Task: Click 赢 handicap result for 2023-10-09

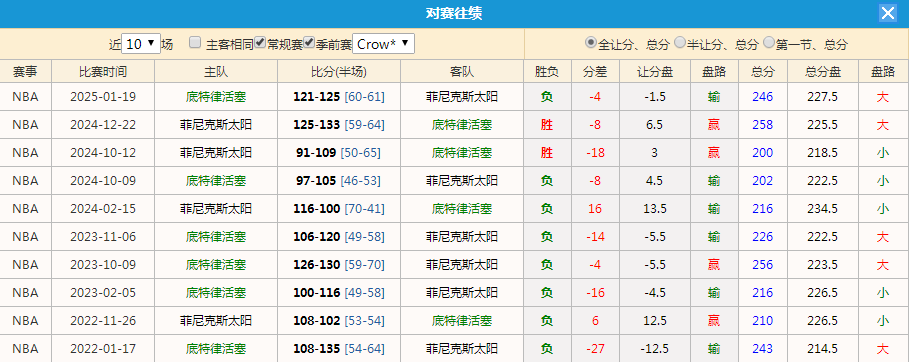Action: (714, 265)
